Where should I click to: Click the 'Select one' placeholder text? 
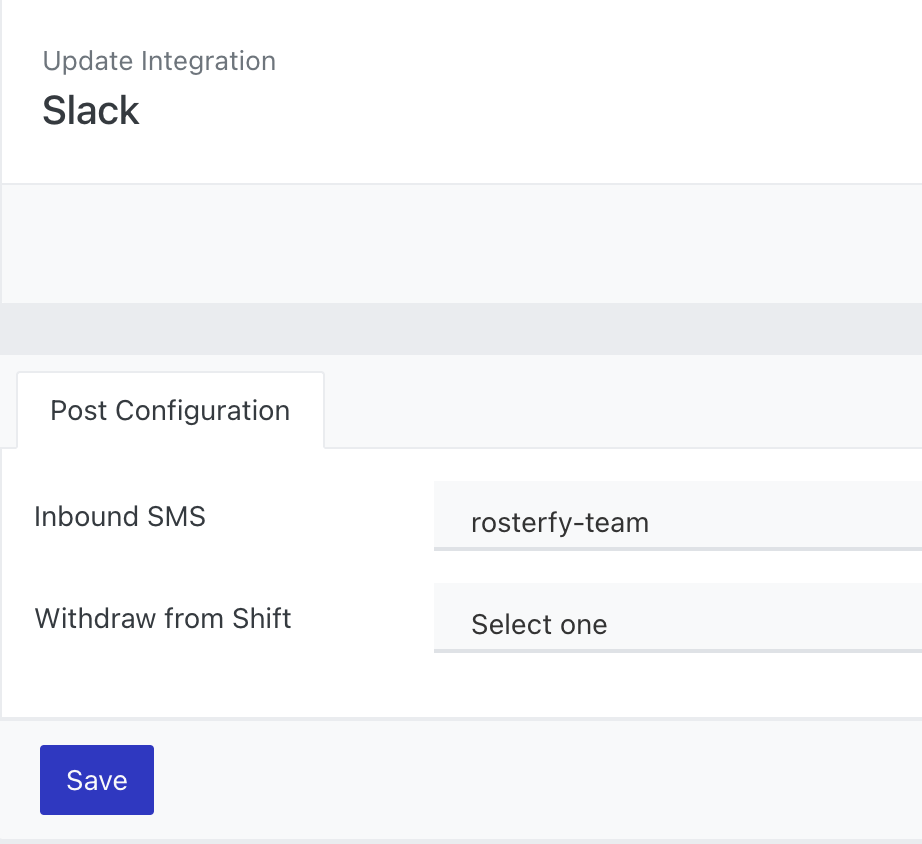[539, 625]
